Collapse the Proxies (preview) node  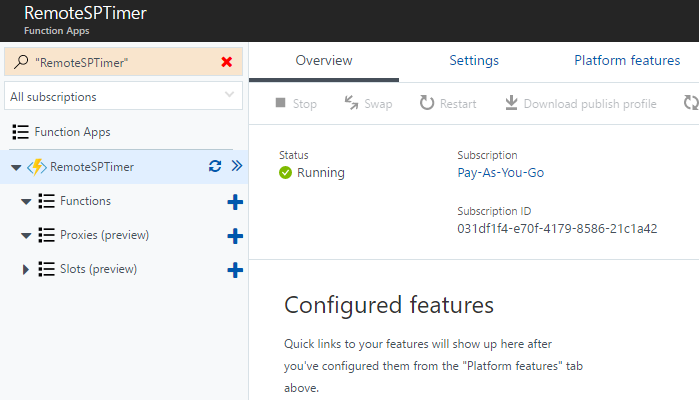click(26, 235)
